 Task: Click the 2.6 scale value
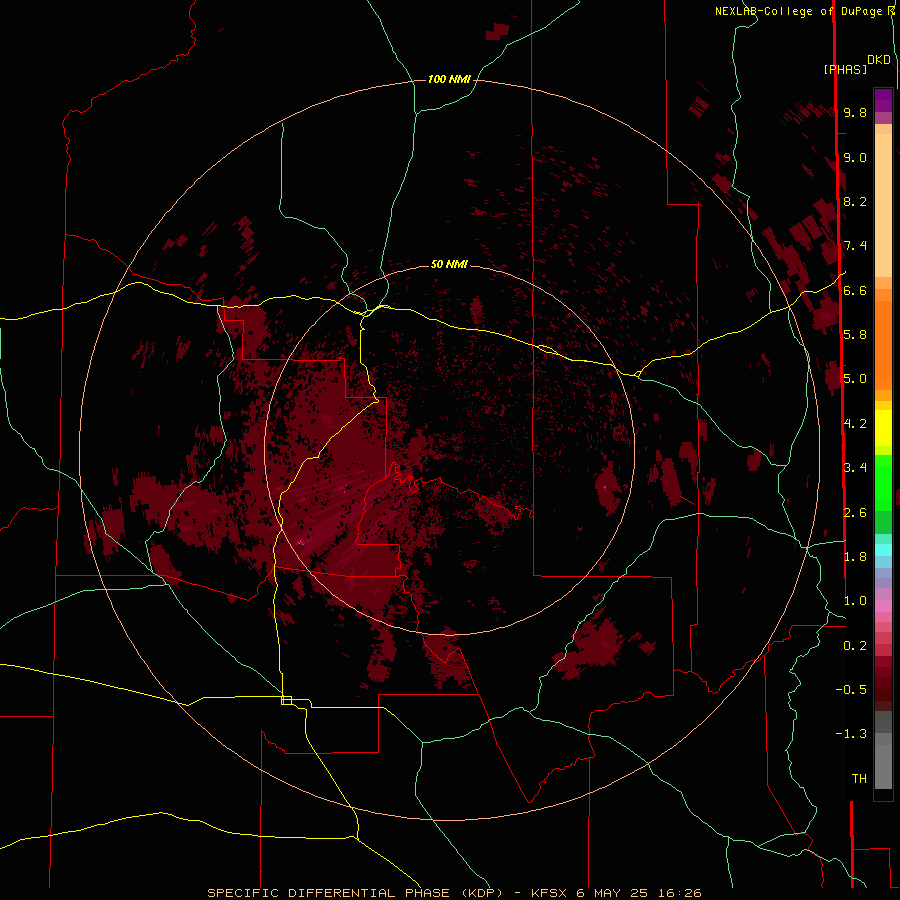855,512
